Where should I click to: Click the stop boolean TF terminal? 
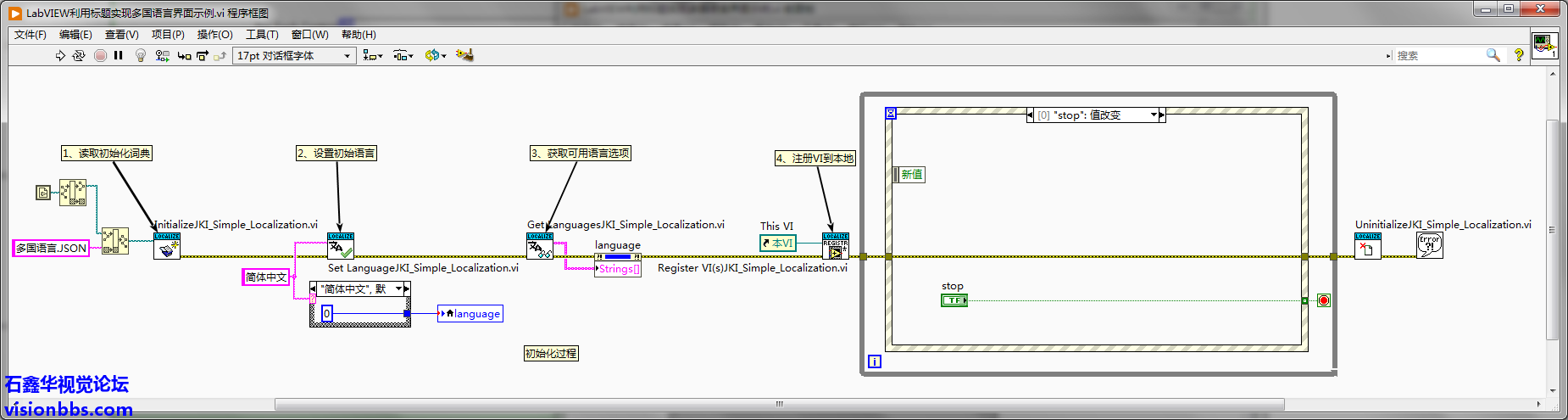[x=954, y=300]
